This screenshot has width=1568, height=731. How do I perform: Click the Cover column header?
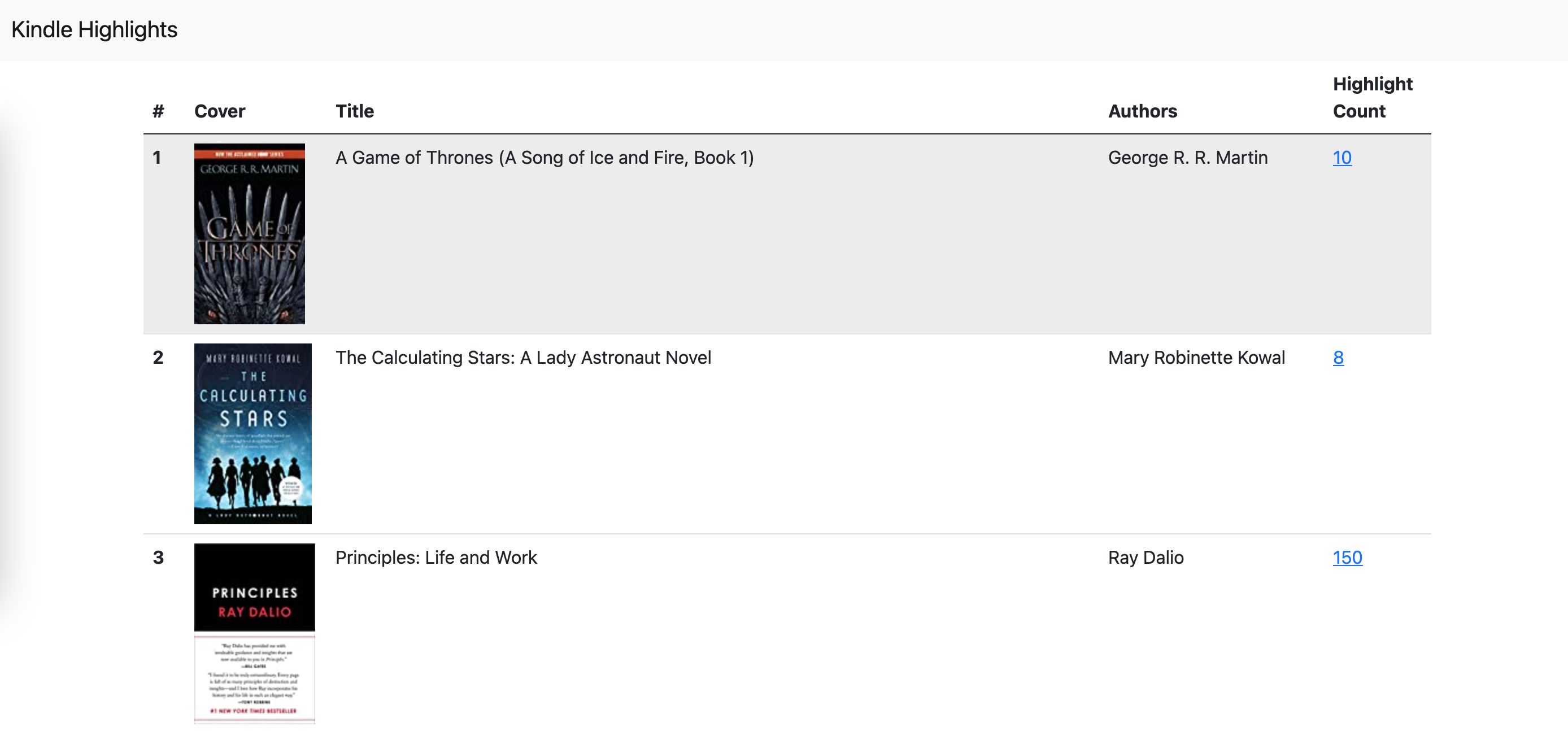coord(220,111)
